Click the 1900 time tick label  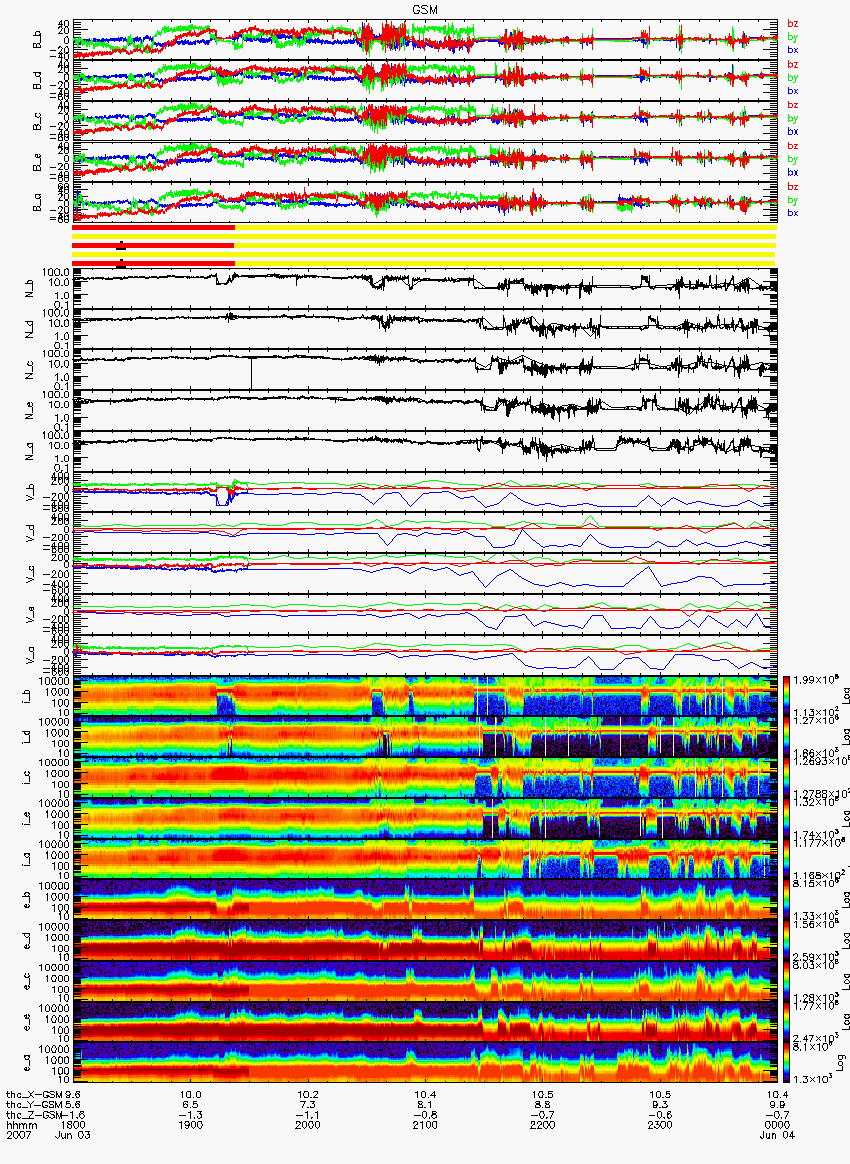(x=190, y=1125)
